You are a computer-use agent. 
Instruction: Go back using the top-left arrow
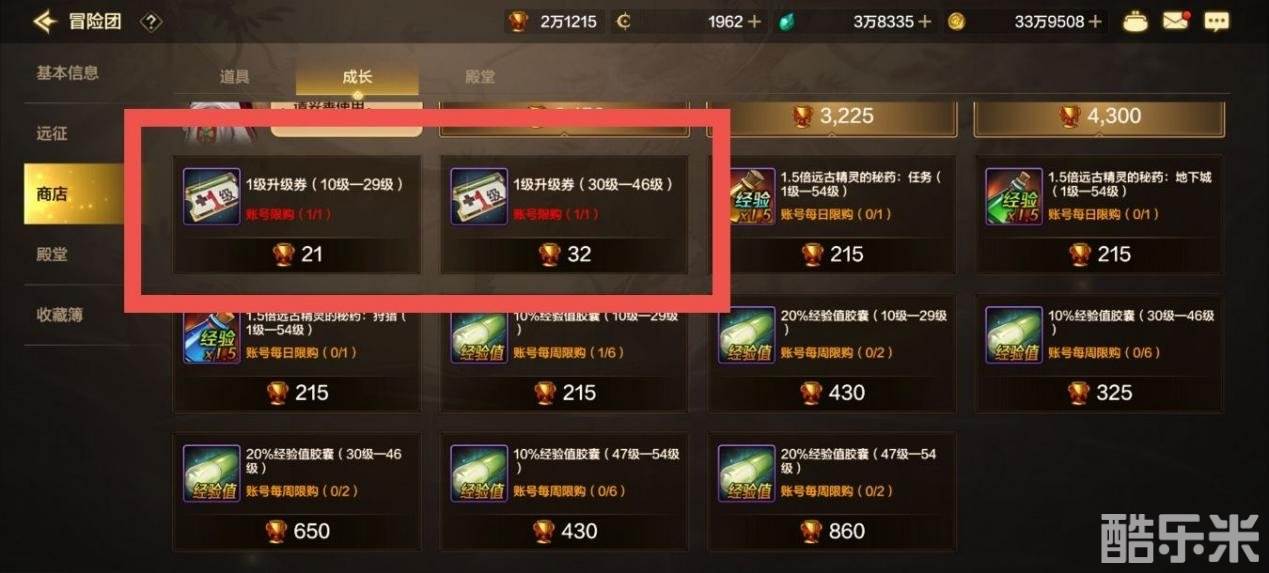[45, 21]
